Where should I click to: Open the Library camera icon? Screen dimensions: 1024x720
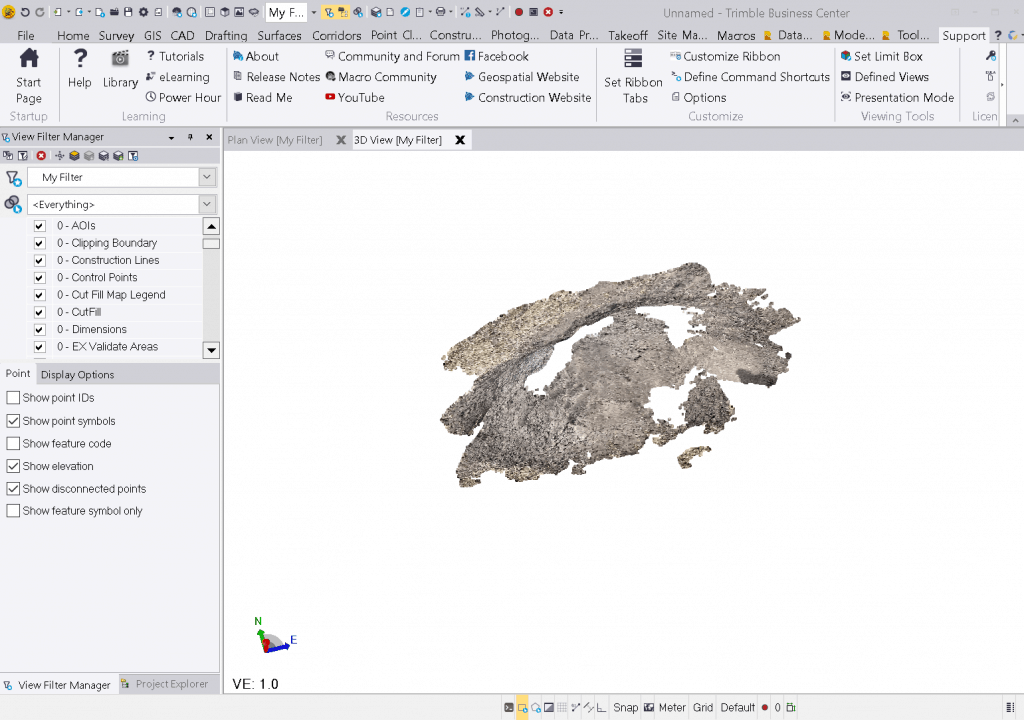(x=120, y=59)
